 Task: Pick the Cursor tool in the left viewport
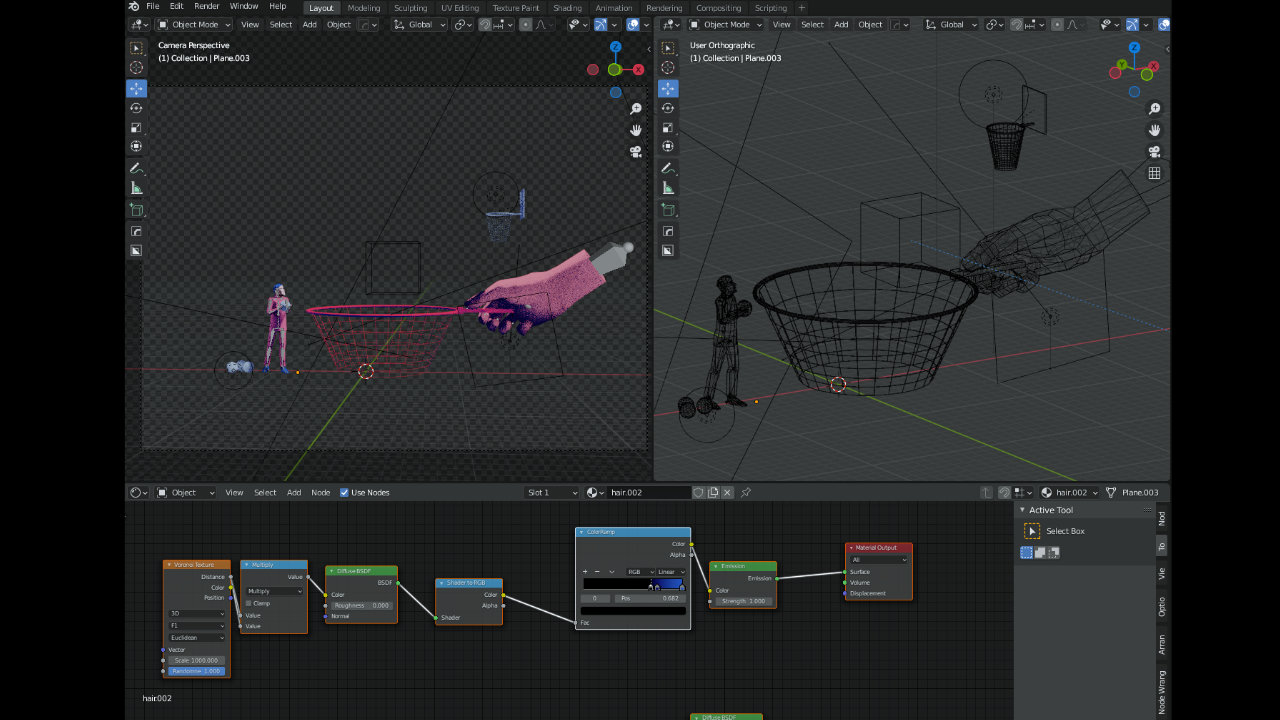coord(136,68)
